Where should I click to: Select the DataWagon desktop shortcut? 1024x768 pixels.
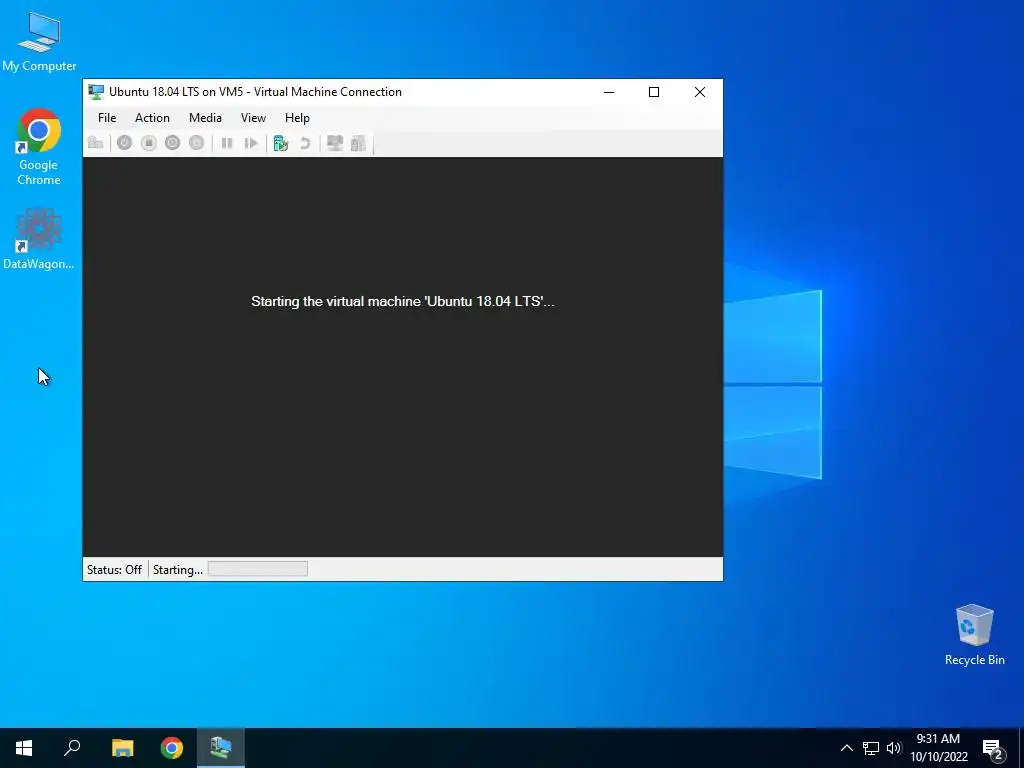[39, 239]
